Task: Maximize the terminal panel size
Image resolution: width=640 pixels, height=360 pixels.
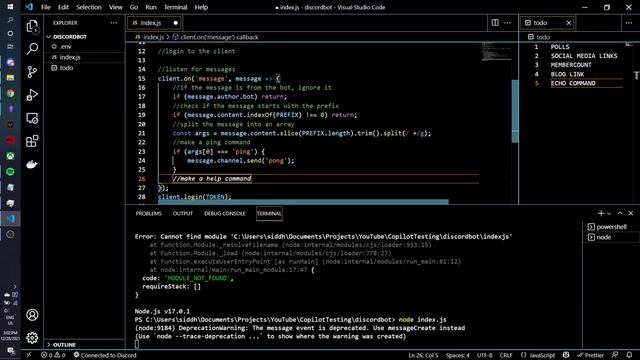Action: coord(620,213)
